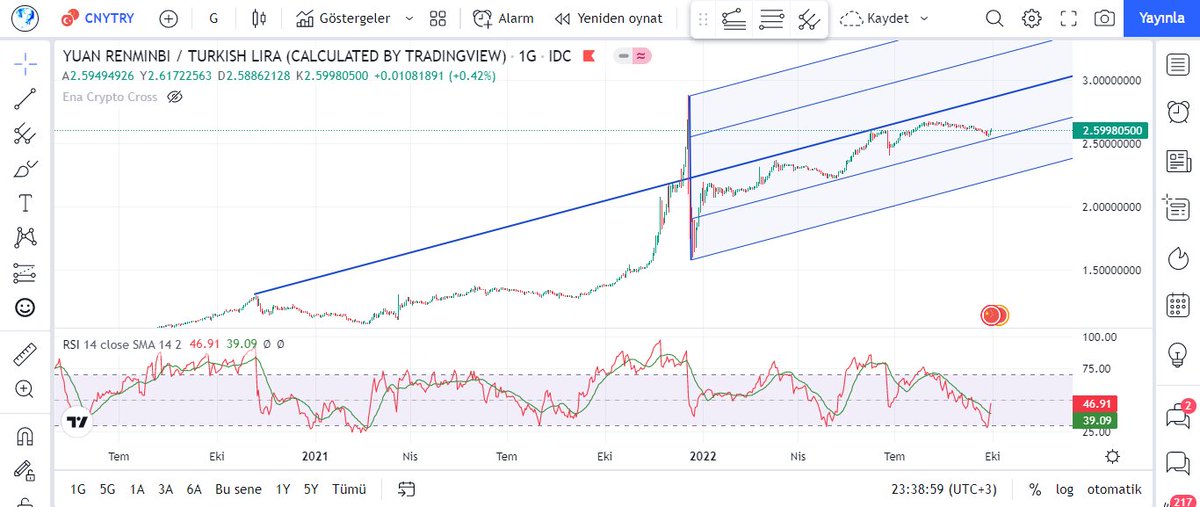Select the ruler measure tool
The height and width of the screenshot is (507, 1200).
click(x=26, y=355)
